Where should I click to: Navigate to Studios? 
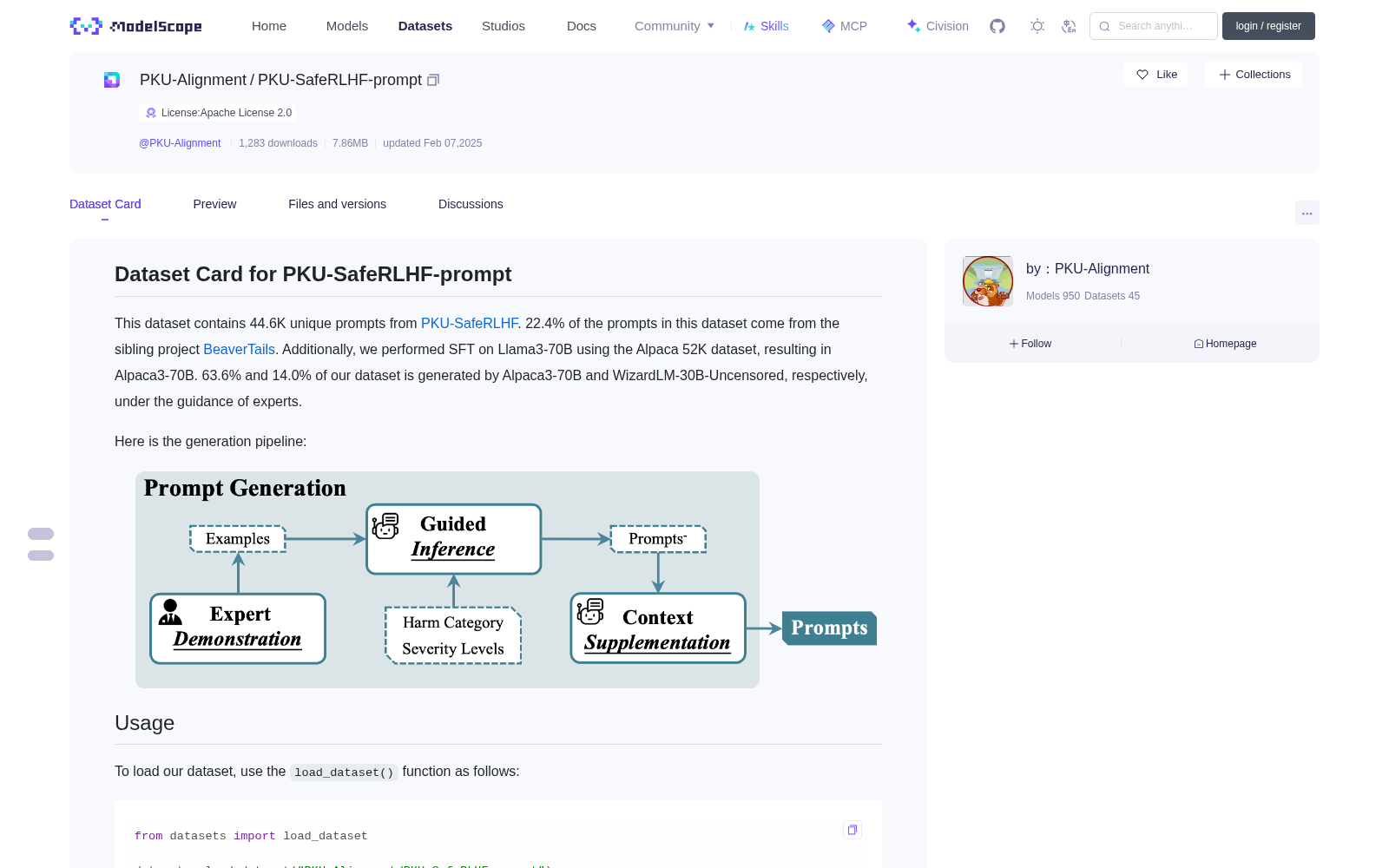(504, 26)
